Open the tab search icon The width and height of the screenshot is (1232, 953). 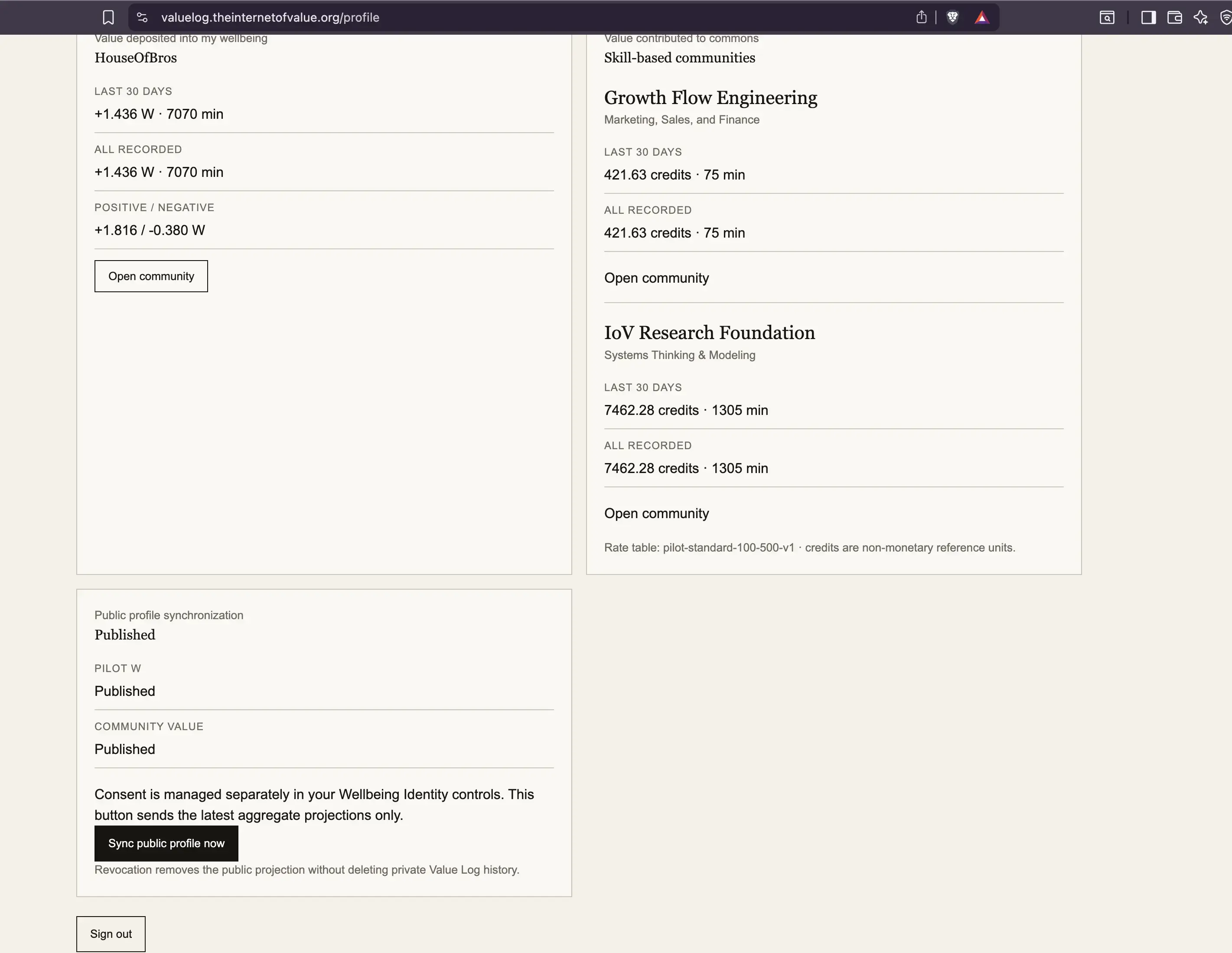pos(1107,17)
